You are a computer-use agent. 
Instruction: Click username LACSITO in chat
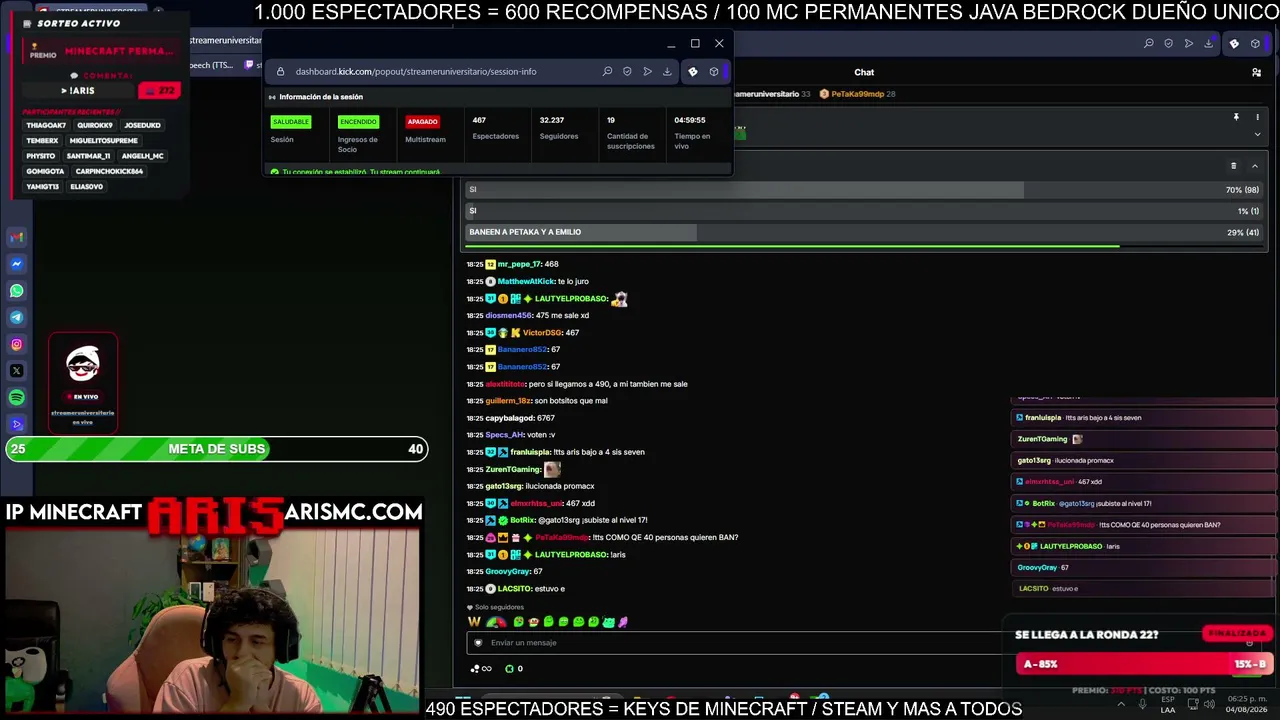(514, 589)
